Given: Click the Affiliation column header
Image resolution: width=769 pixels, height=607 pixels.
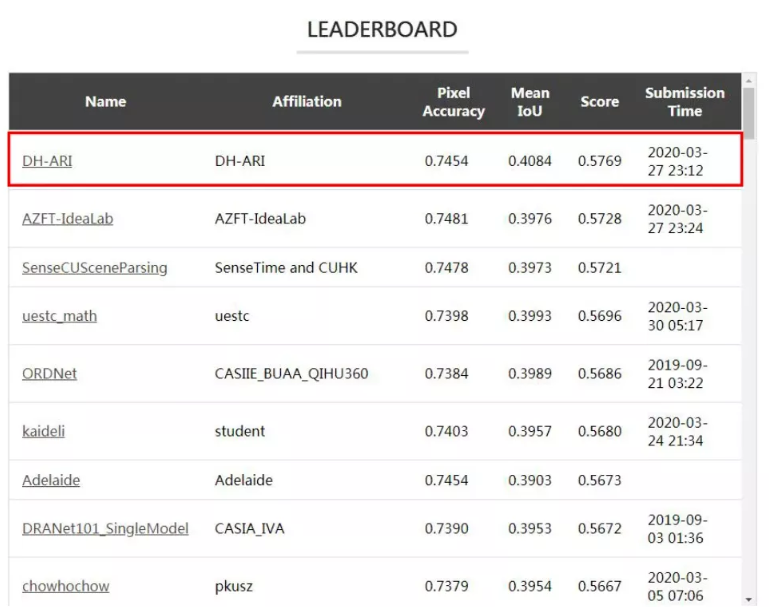Looking at the screenshot, I should coord(307,101).
